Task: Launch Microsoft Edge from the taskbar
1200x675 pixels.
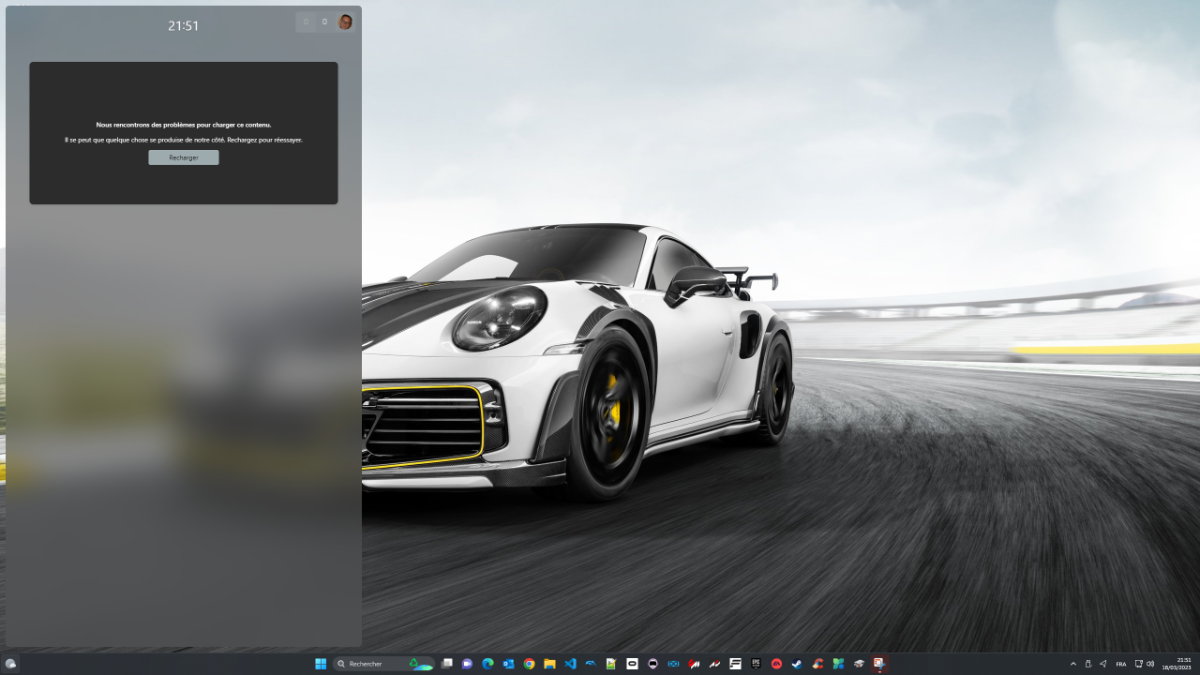Action: pos(488,664)
